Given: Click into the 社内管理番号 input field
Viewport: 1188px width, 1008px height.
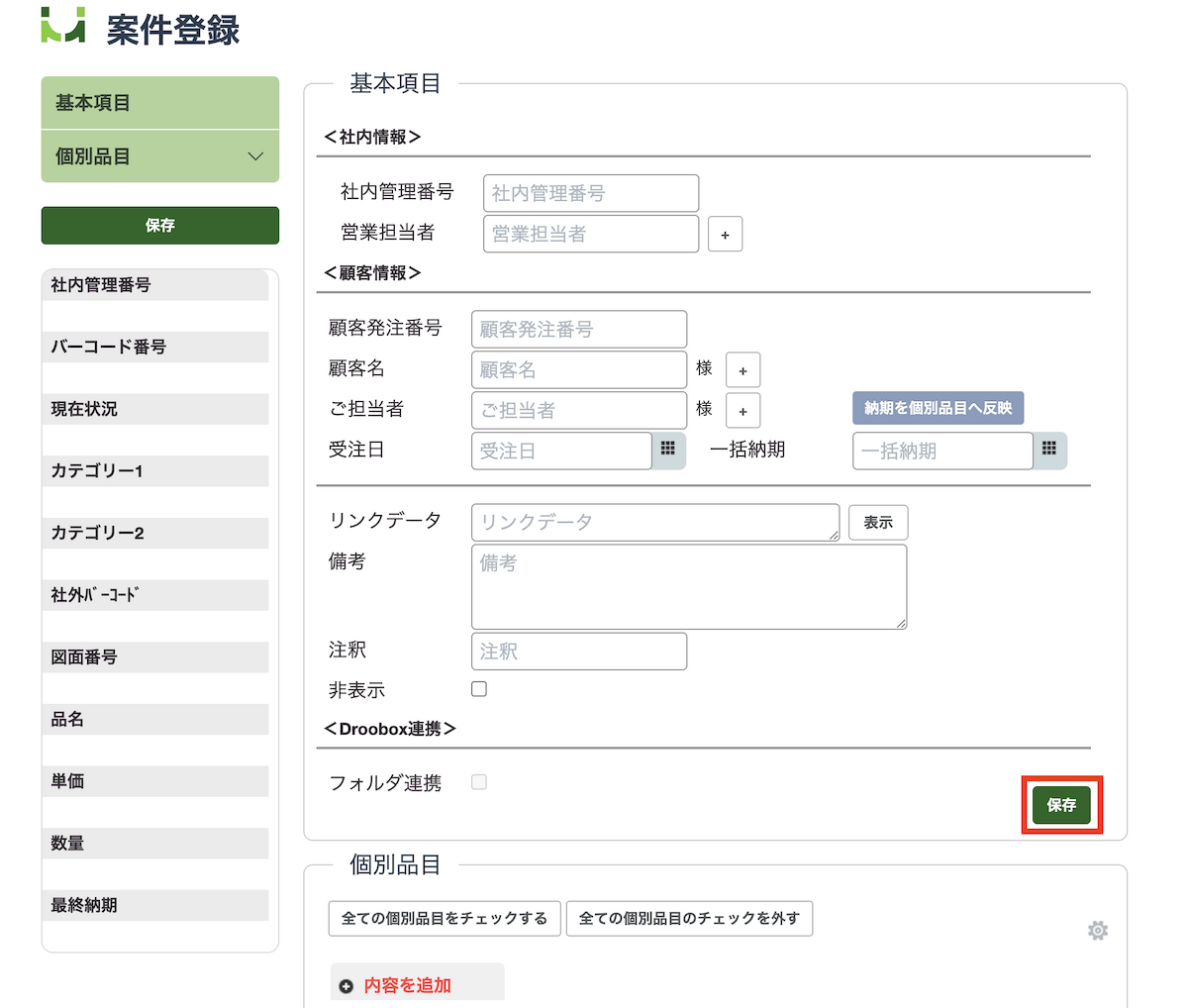Looking at the screenshot, I should click(x=590, y=193).
